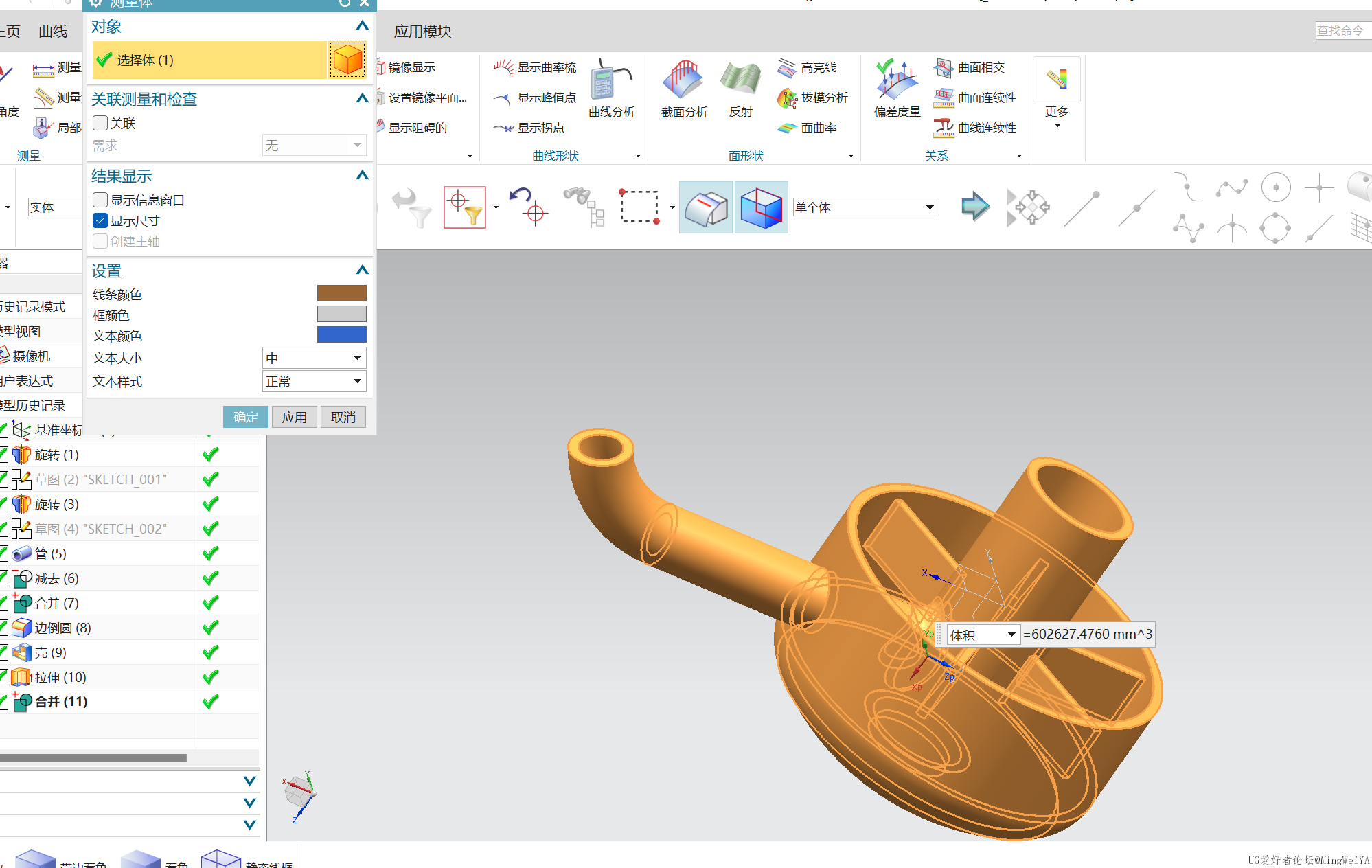1372x868 pixels.
Task: Select 合并 (11) in model history
Action: click(x=61, y=702)
